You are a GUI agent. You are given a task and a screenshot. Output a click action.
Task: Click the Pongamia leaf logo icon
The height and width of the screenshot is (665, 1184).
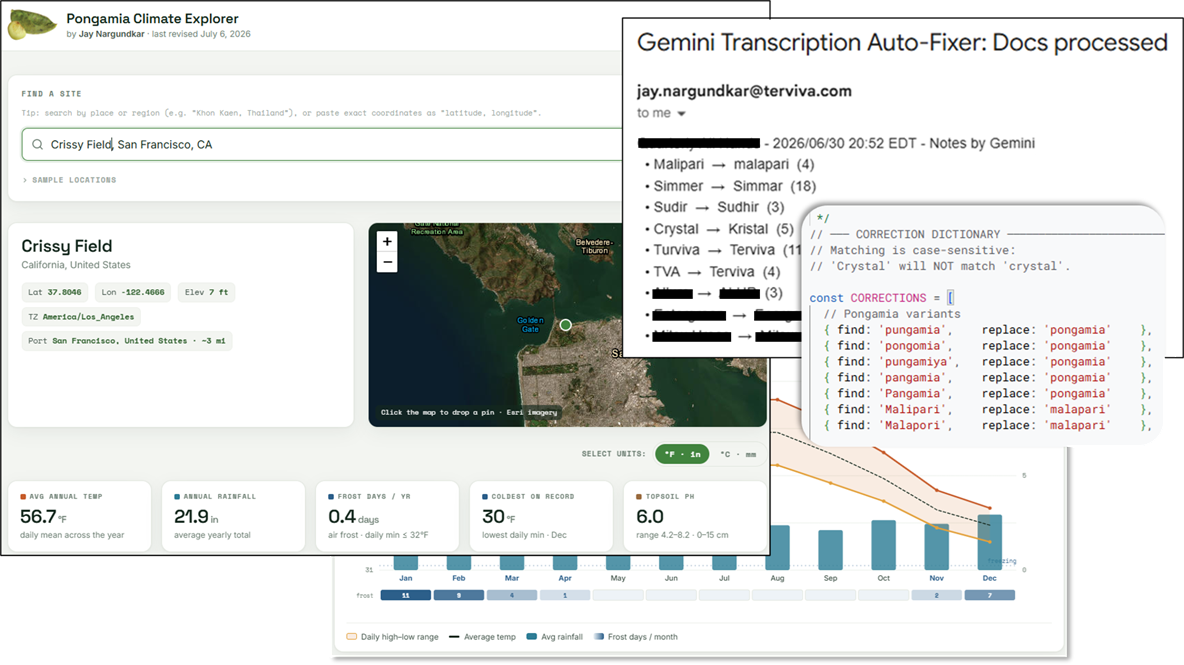pyautogui.click(x=32, y=25)
